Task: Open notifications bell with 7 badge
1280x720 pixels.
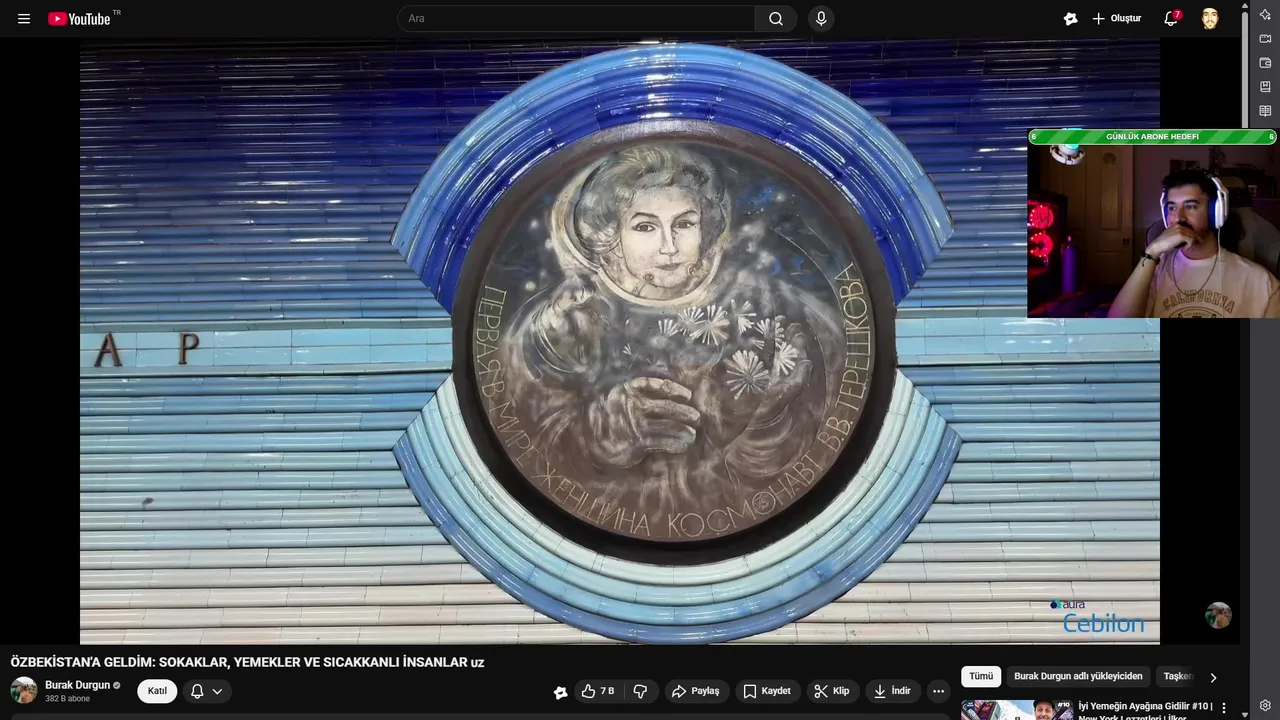Action: coord(1171,19)
